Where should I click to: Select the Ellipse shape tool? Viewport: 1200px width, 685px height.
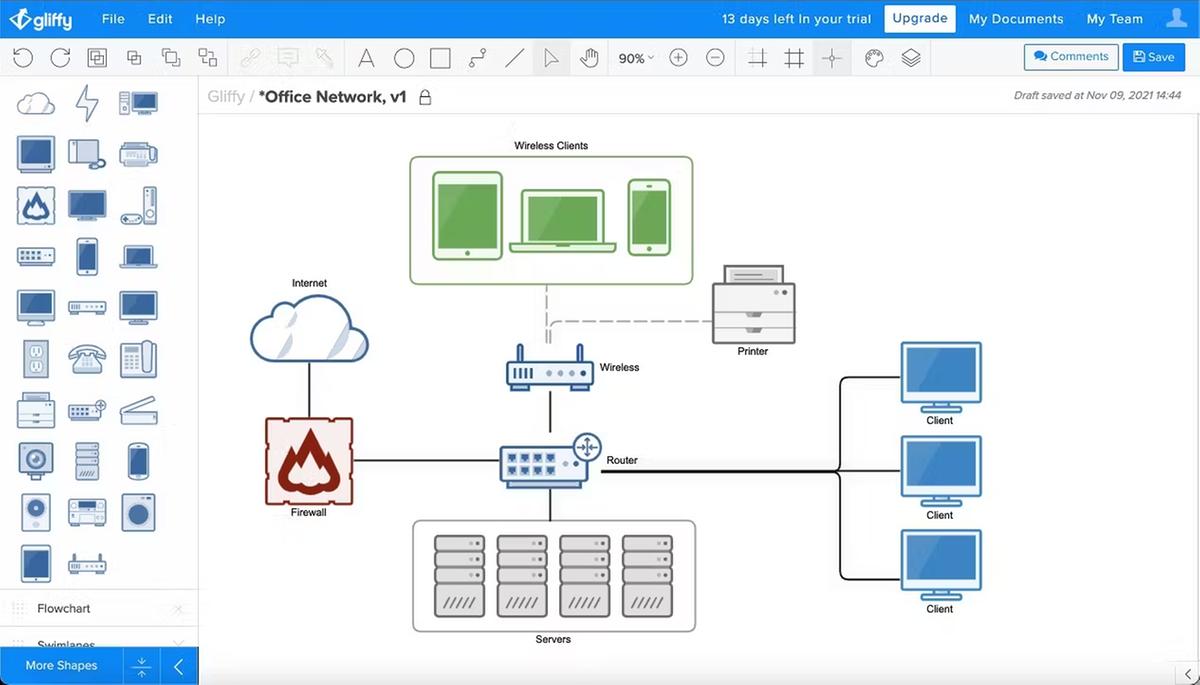tap(404, 58)
